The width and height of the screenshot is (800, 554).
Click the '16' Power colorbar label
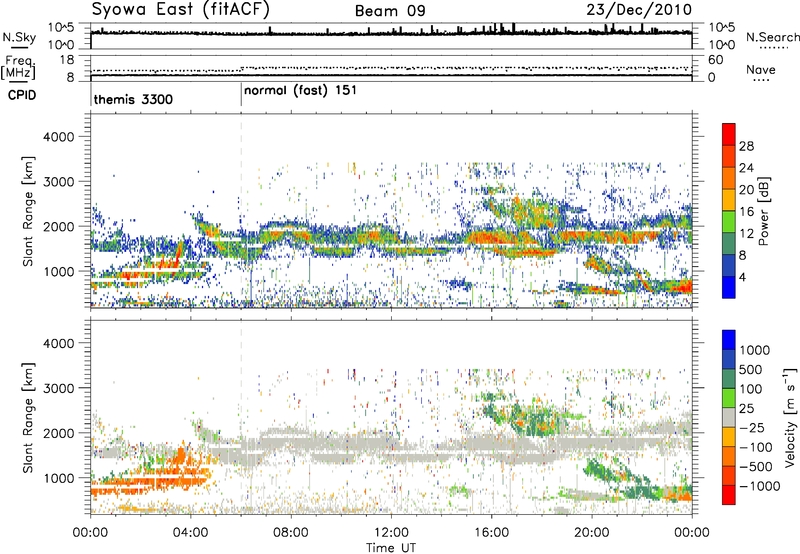(x=746, y=212)
